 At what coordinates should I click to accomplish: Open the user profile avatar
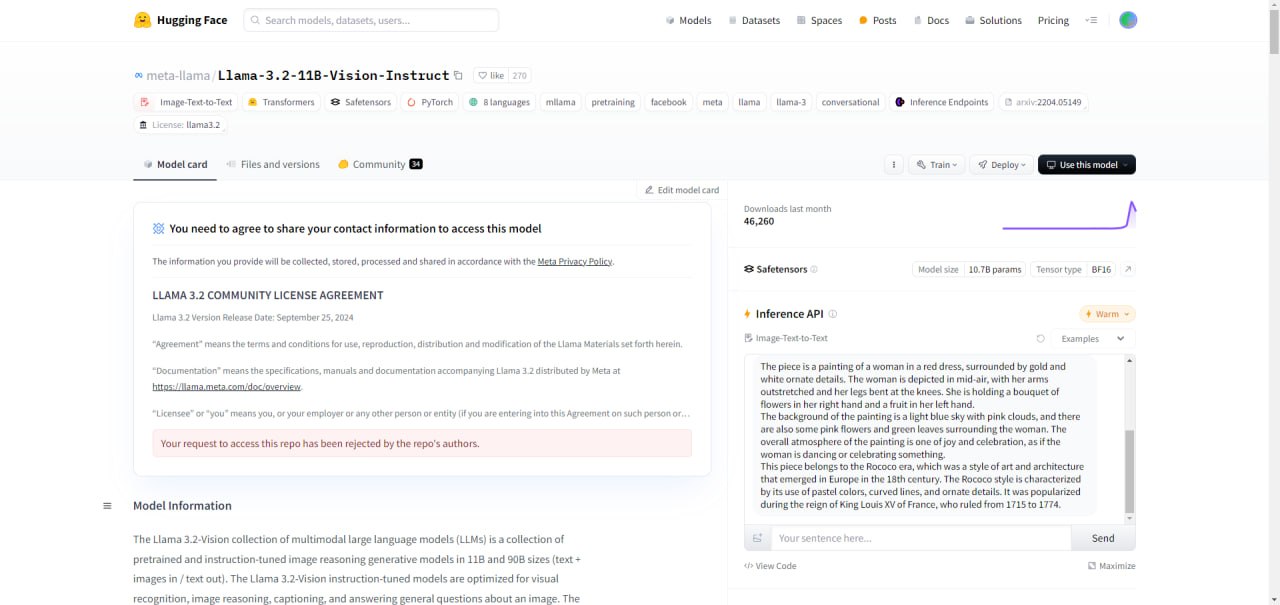click(x=1128, y=20)
